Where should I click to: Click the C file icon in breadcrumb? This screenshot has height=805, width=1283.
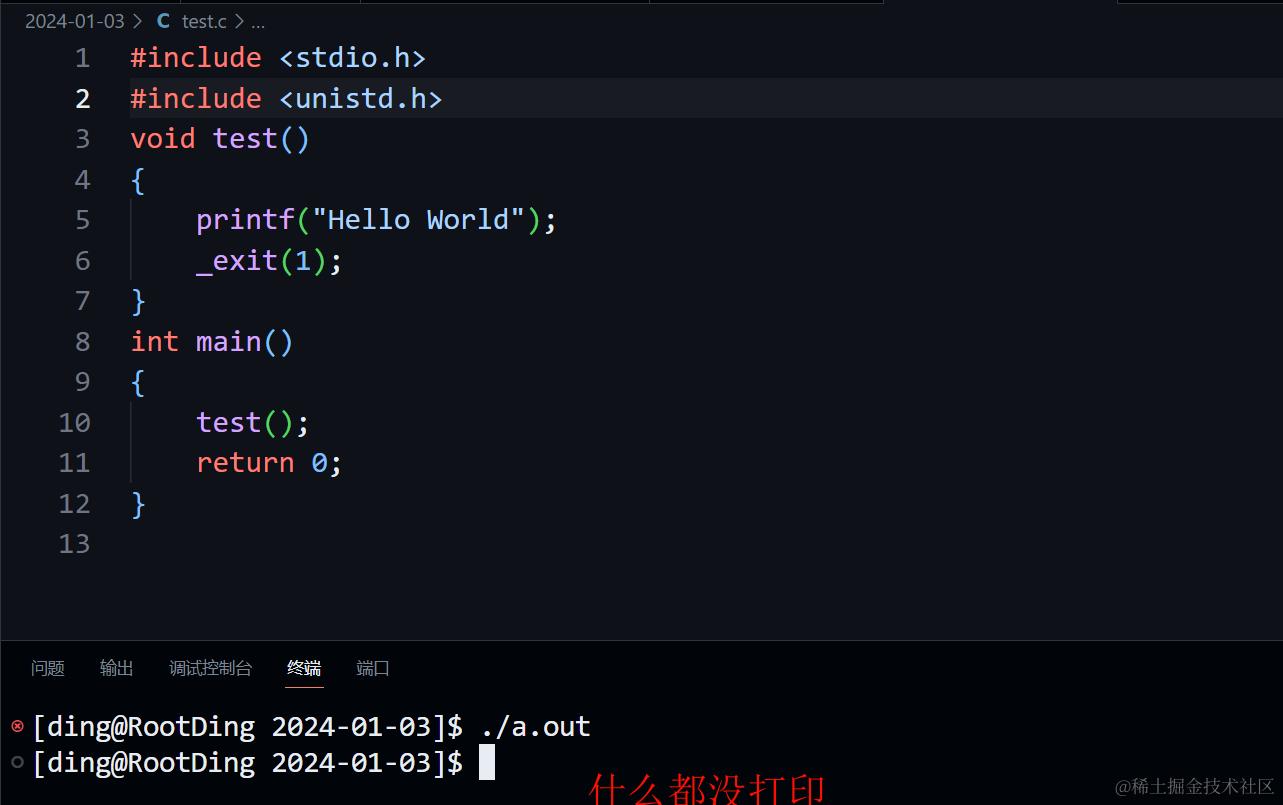[x=163, y=21]
